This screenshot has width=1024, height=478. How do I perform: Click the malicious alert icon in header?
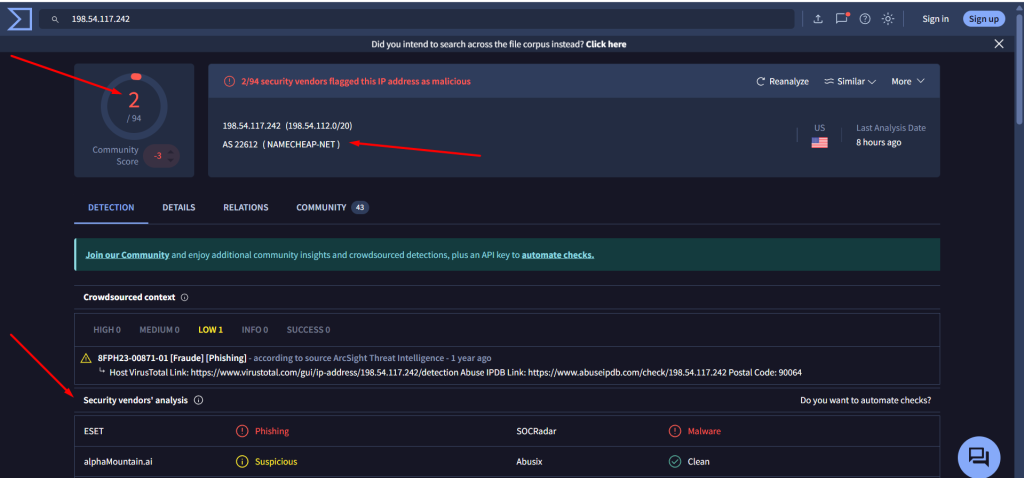point(229,82)
